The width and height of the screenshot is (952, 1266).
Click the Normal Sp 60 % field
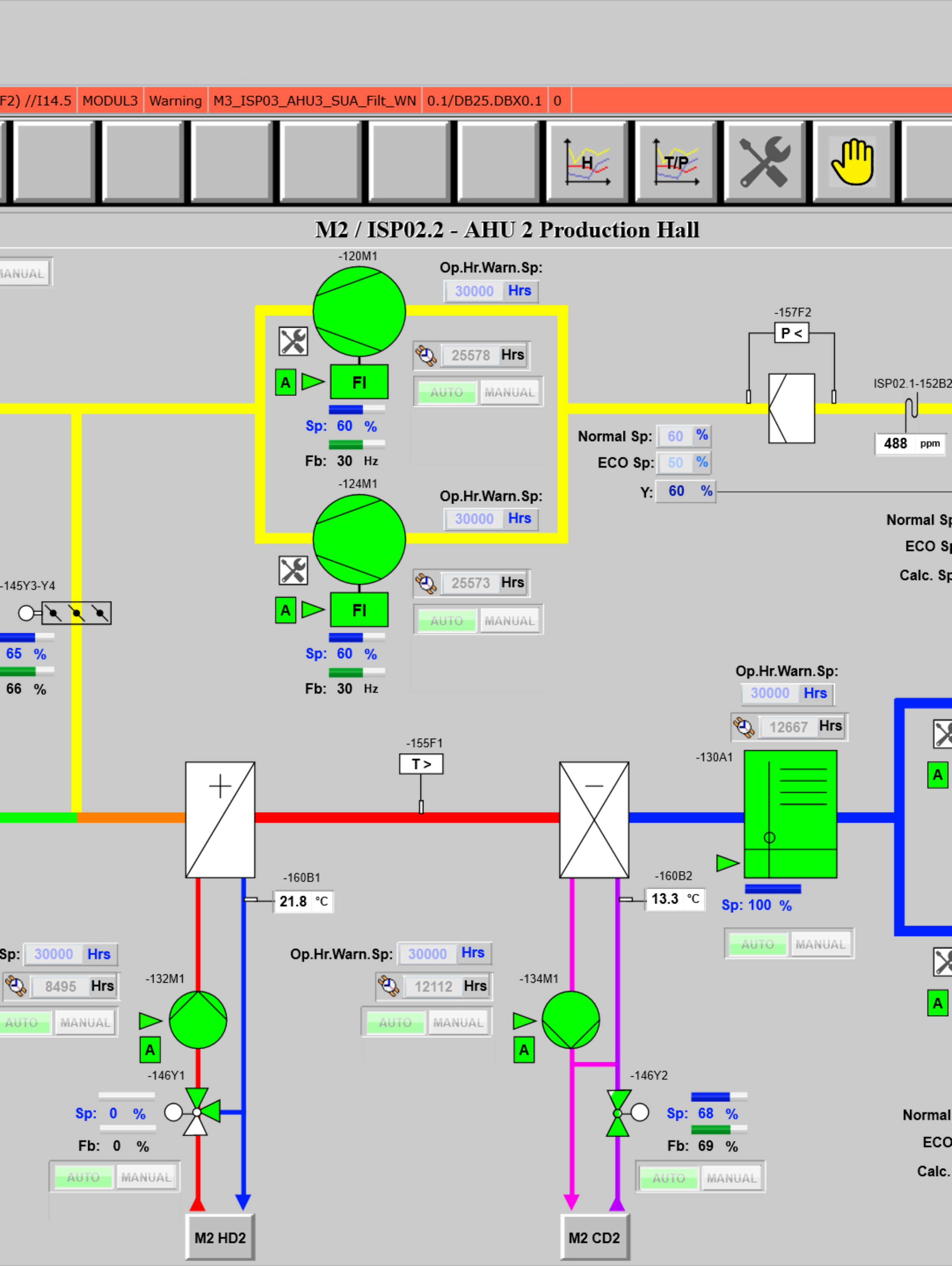click(x=675, y=436)
